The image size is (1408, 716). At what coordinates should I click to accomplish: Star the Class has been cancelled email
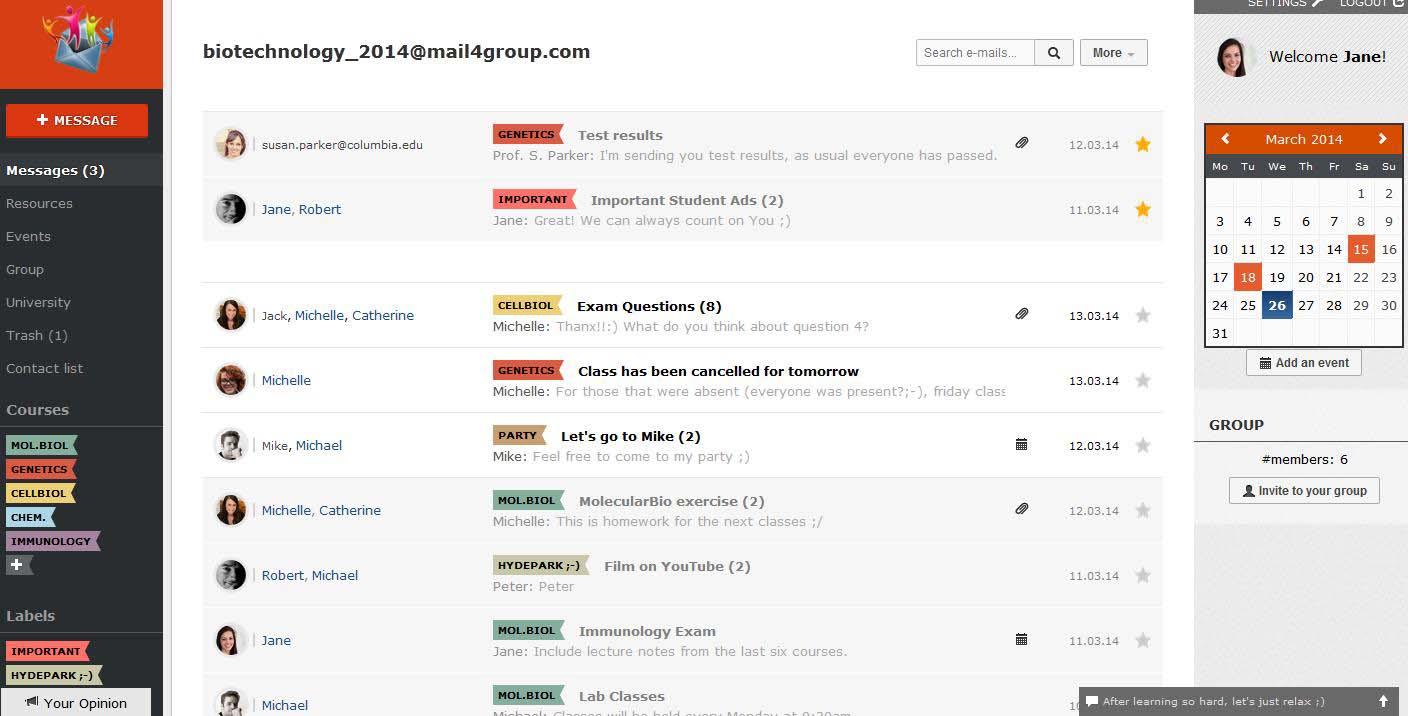click(1143, 380)
